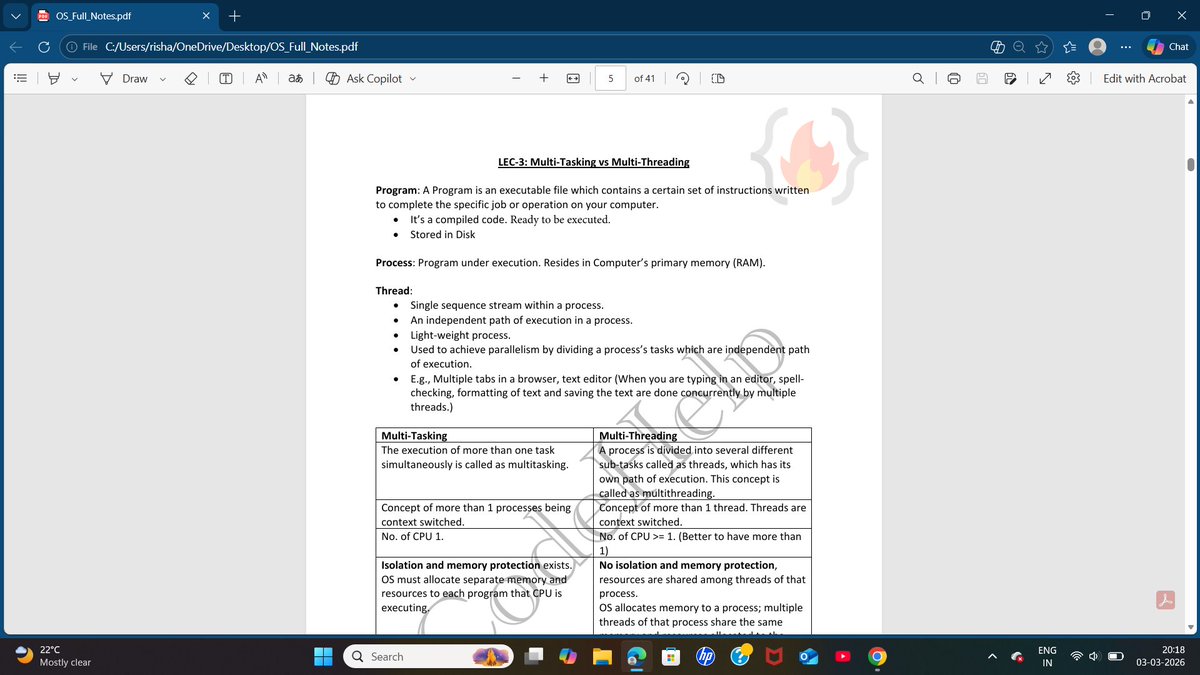Open Outlook from the taskbar

tap(807, 656)
